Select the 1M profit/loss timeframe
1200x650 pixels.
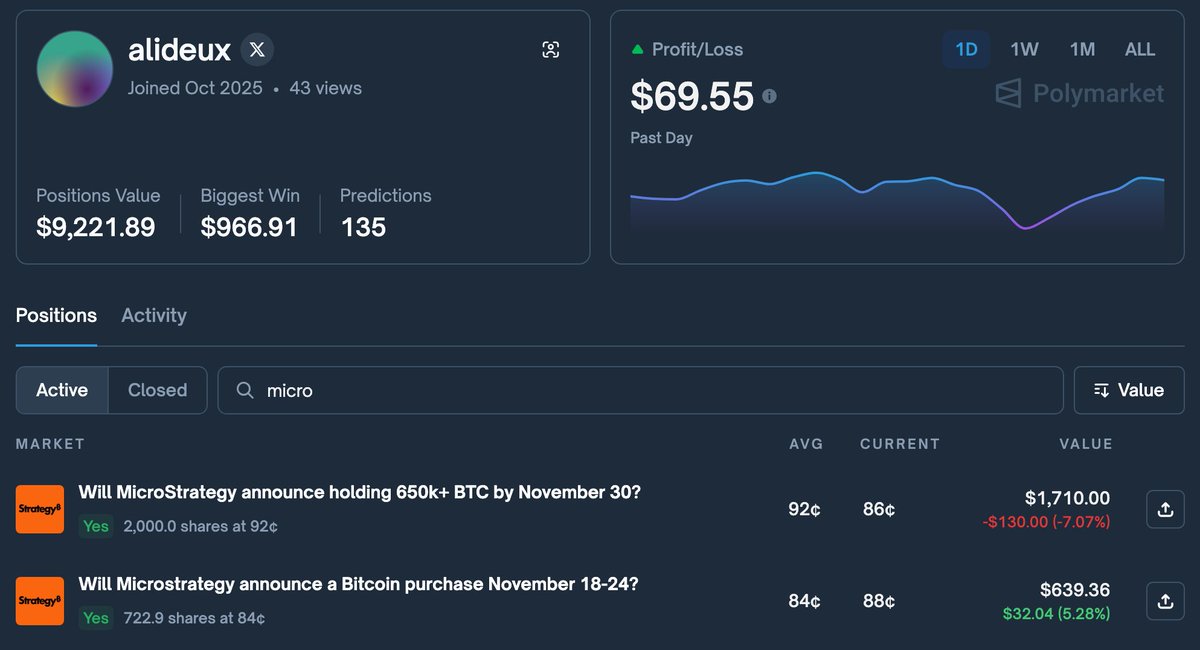click(x=1082, y=49)
